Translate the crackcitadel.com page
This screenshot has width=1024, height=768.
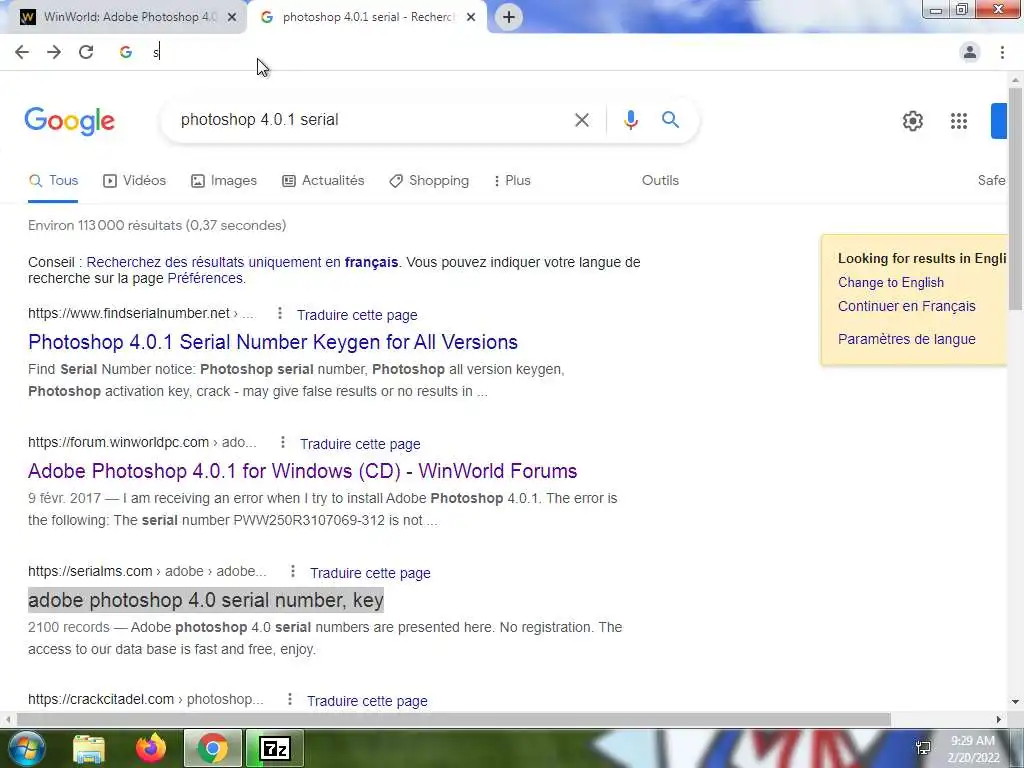368,701
